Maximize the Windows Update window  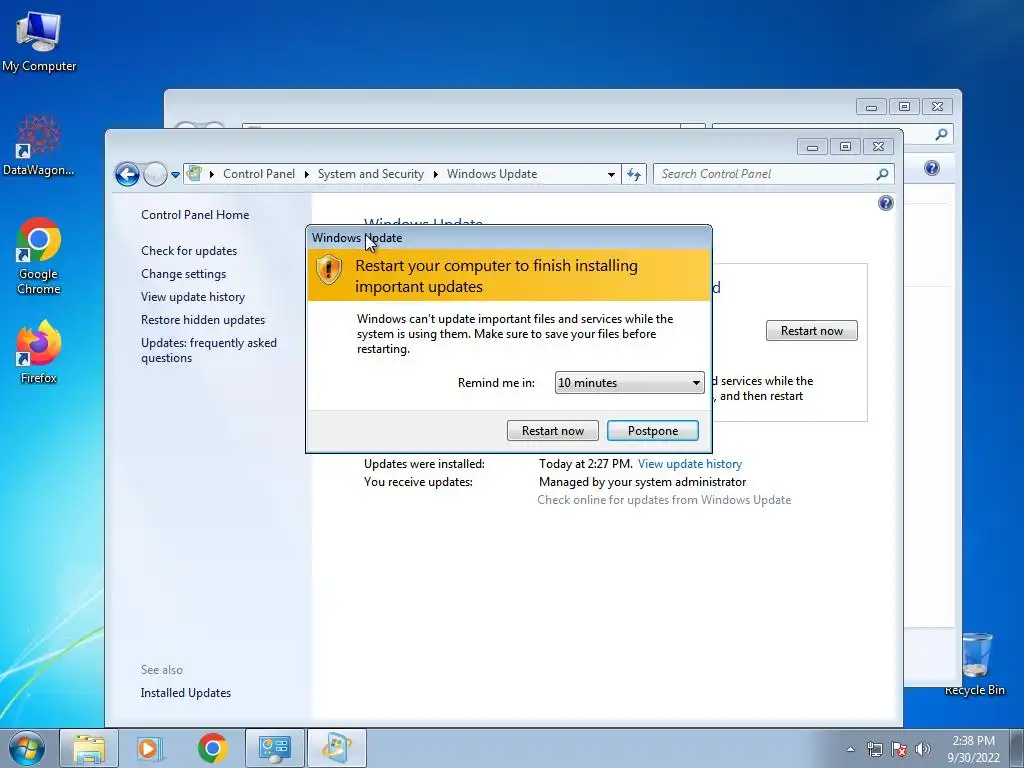(x=845, y=146)
